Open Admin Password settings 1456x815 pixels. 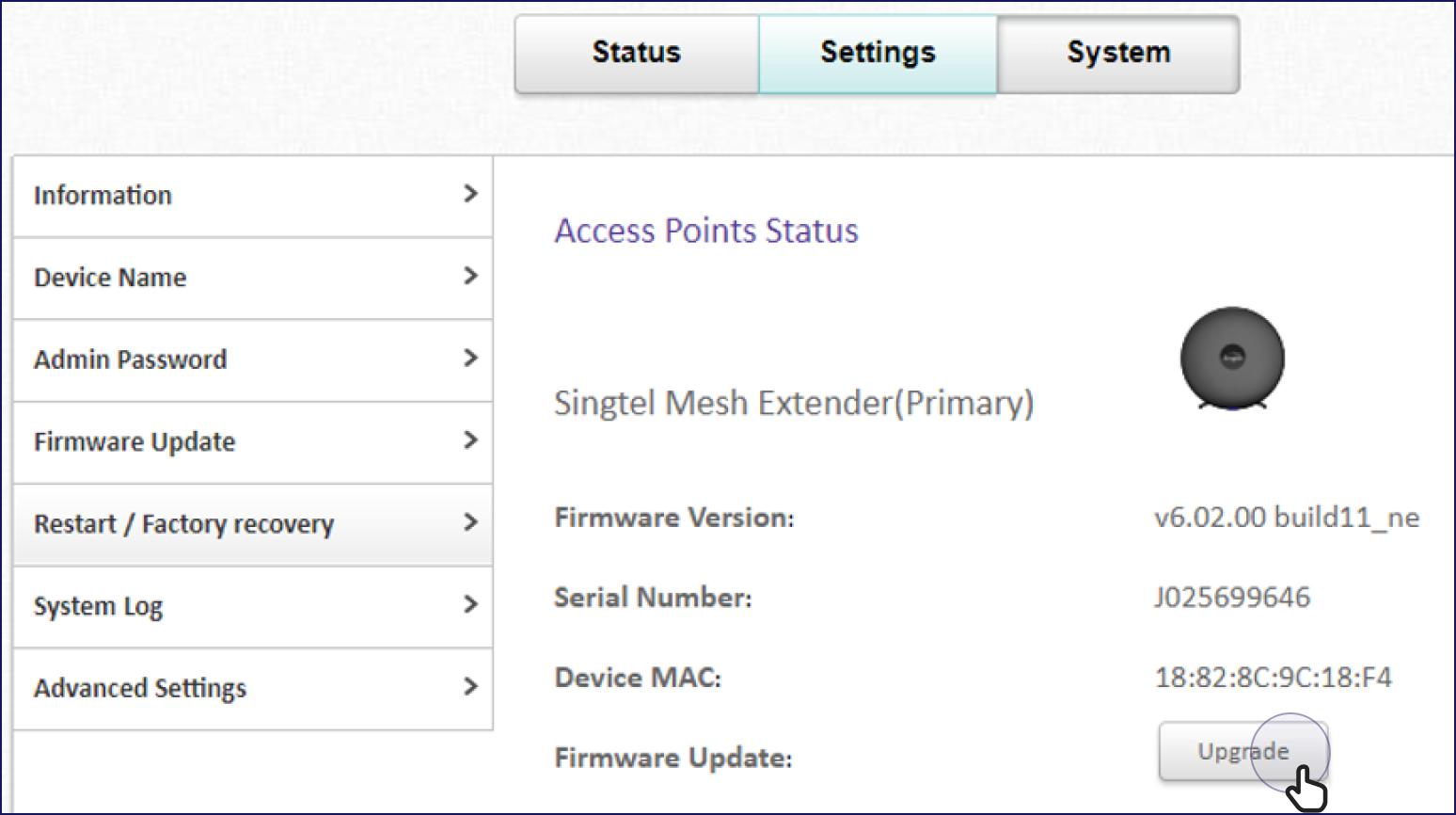(253, 360)
